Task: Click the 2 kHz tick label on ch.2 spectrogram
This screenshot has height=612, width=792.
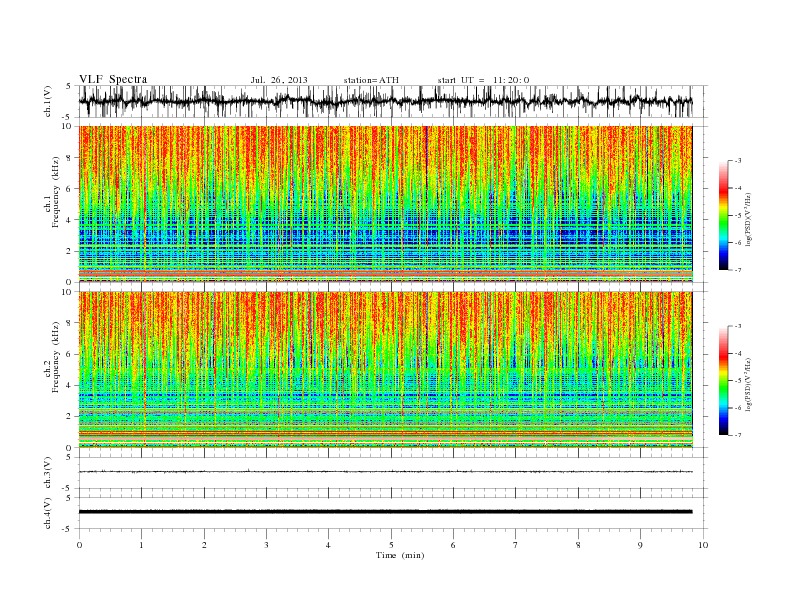Action: [70, 417]
